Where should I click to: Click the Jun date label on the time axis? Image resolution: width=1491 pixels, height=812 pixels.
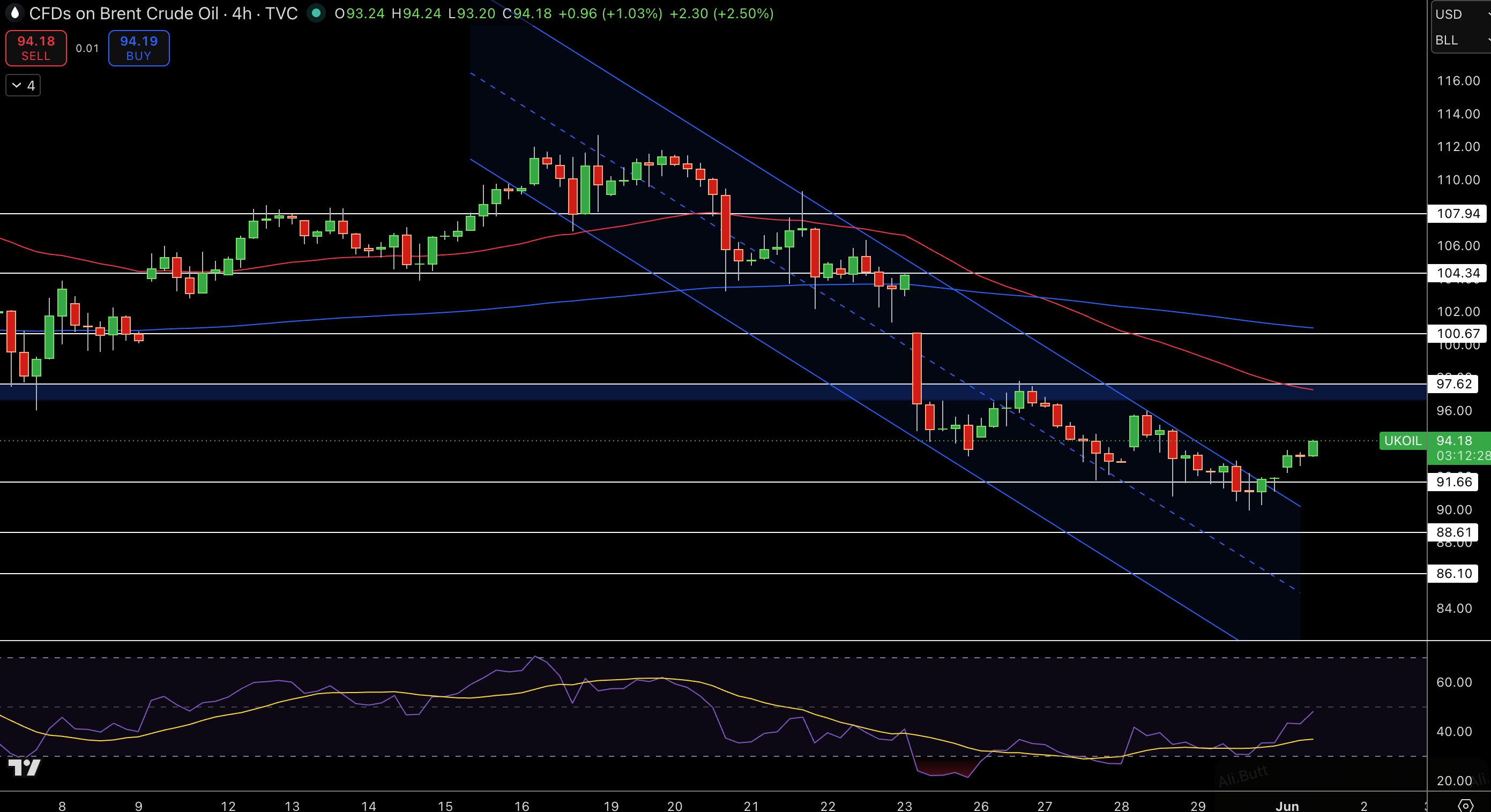coord(1287,806)
